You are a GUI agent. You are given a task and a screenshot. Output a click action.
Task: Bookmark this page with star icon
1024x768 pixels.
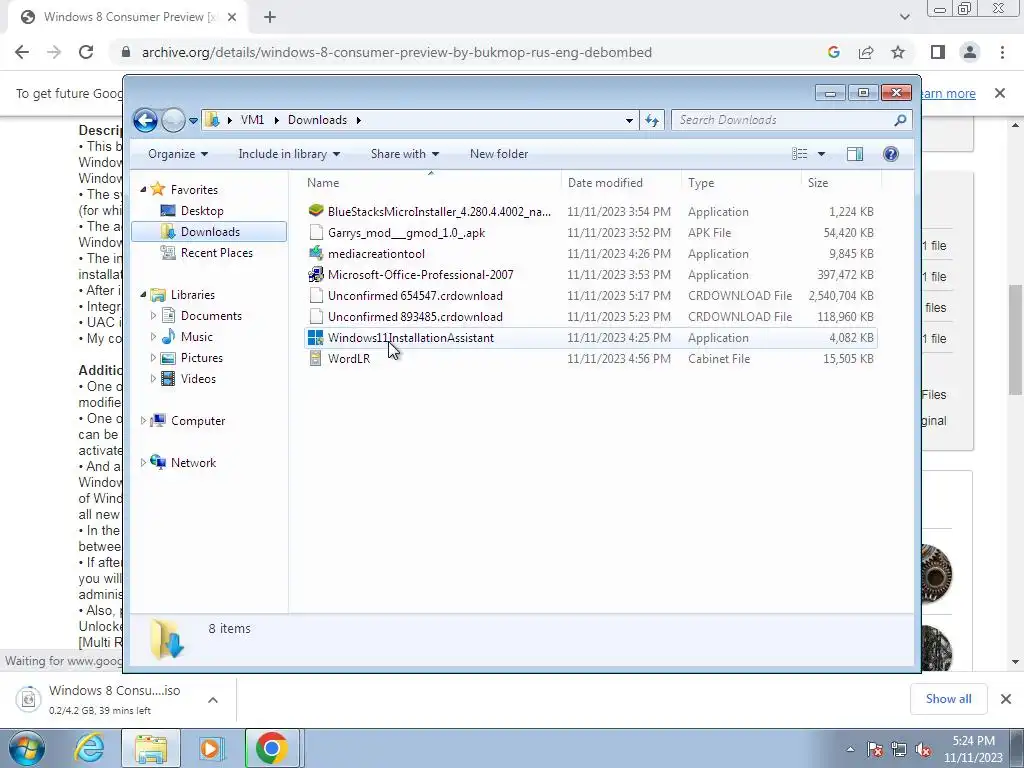[898, 52]
